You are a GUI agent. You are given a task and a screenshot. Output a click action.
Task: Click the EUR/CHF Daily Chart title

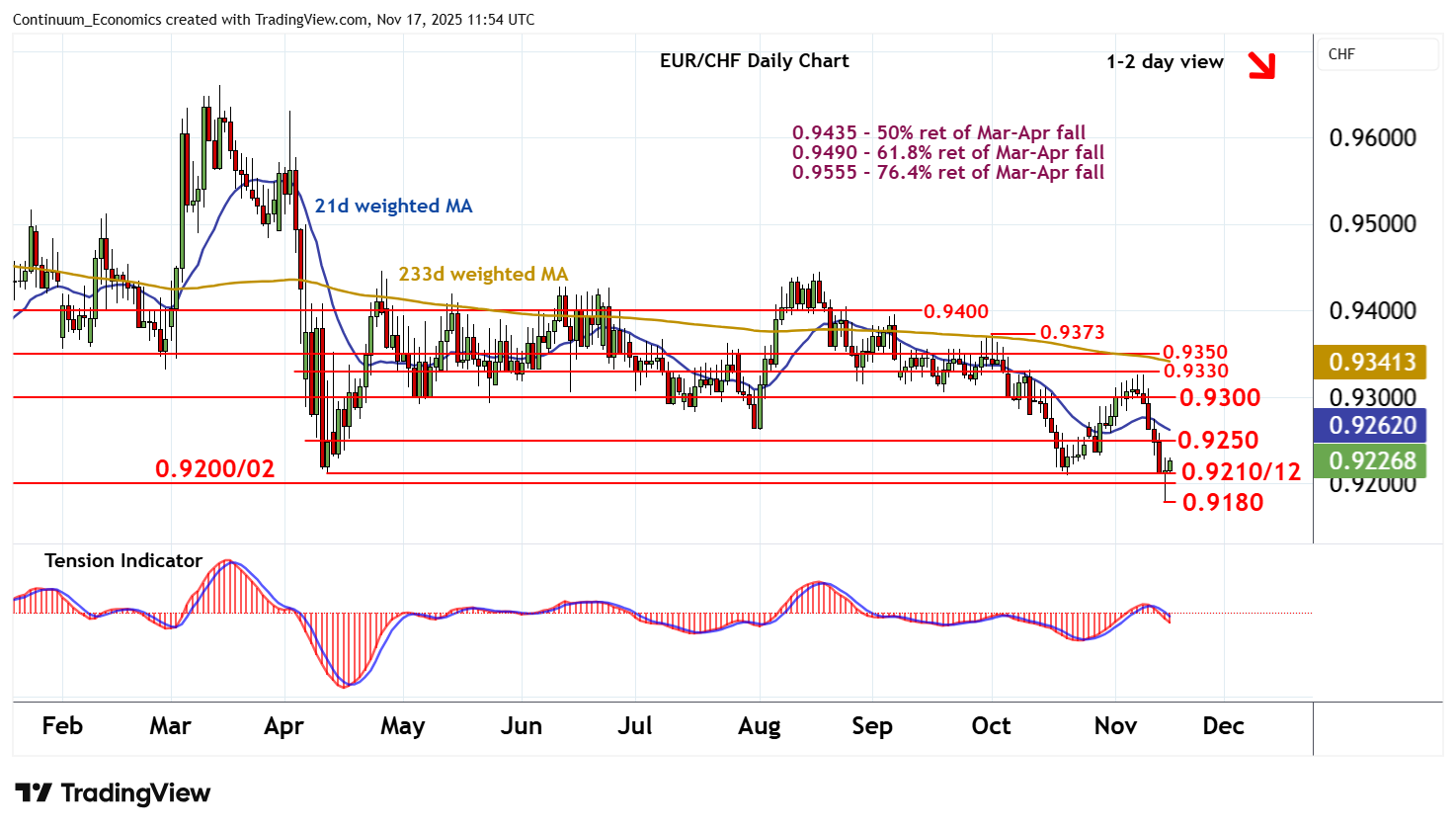754,61
